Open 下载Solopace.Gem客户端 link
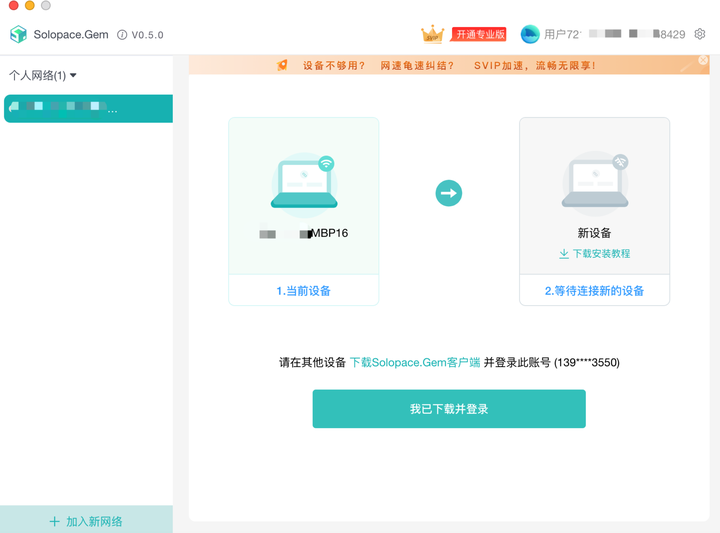 click(x=415, y=363)
